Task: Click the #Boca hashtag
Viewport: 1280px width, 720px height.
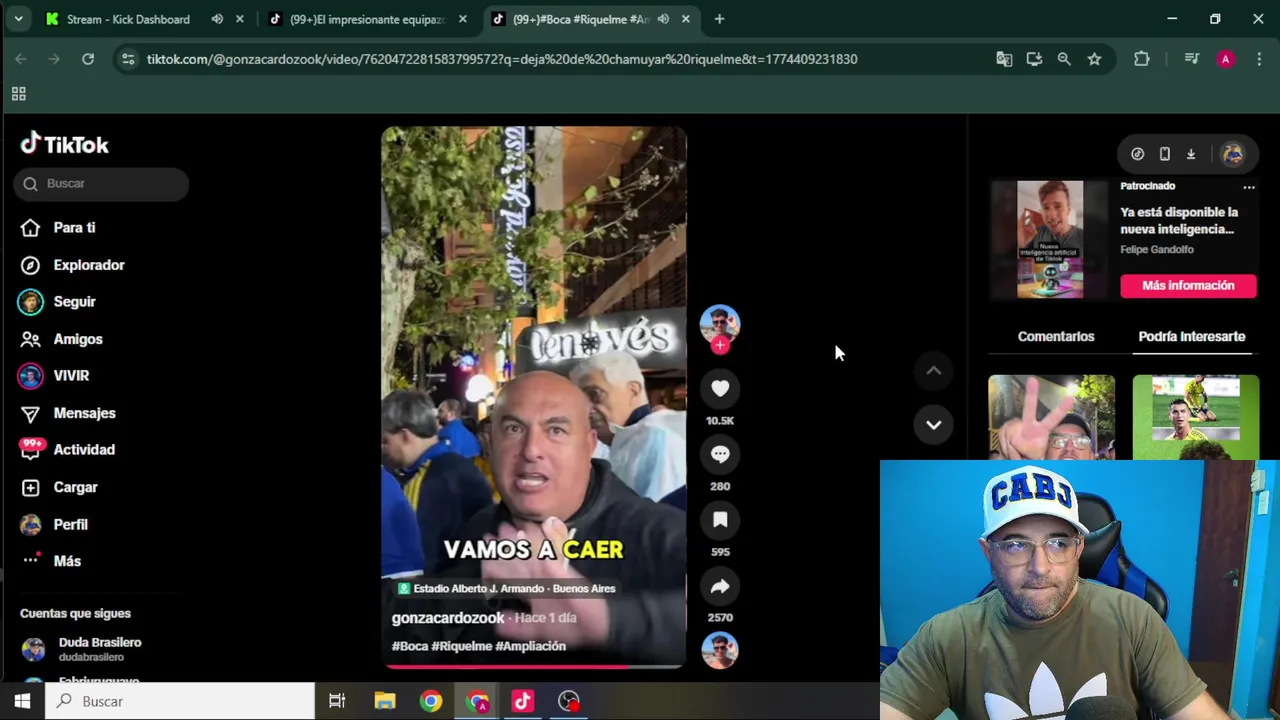Action: click(x=410, y=646)
